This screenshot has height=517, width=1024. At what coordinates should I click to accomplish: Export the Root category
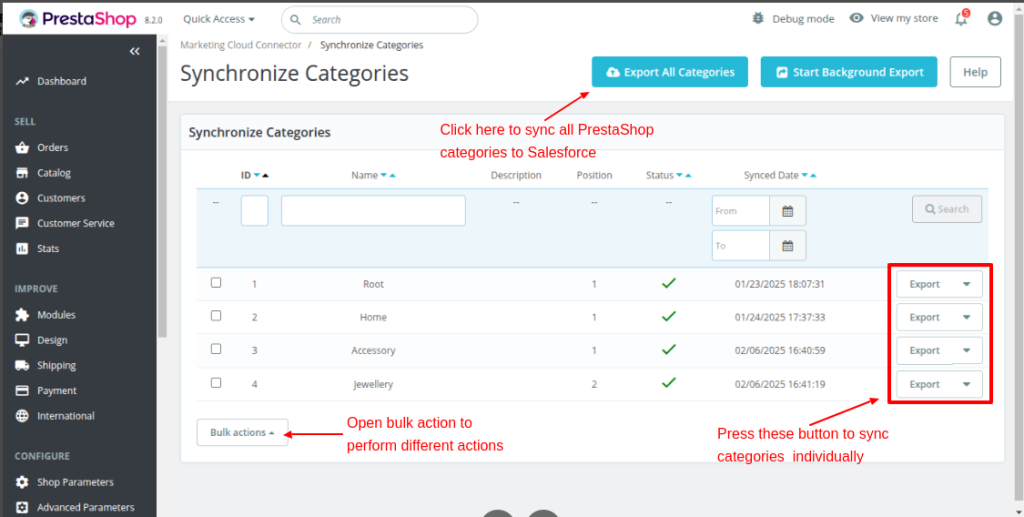(925, 284)
